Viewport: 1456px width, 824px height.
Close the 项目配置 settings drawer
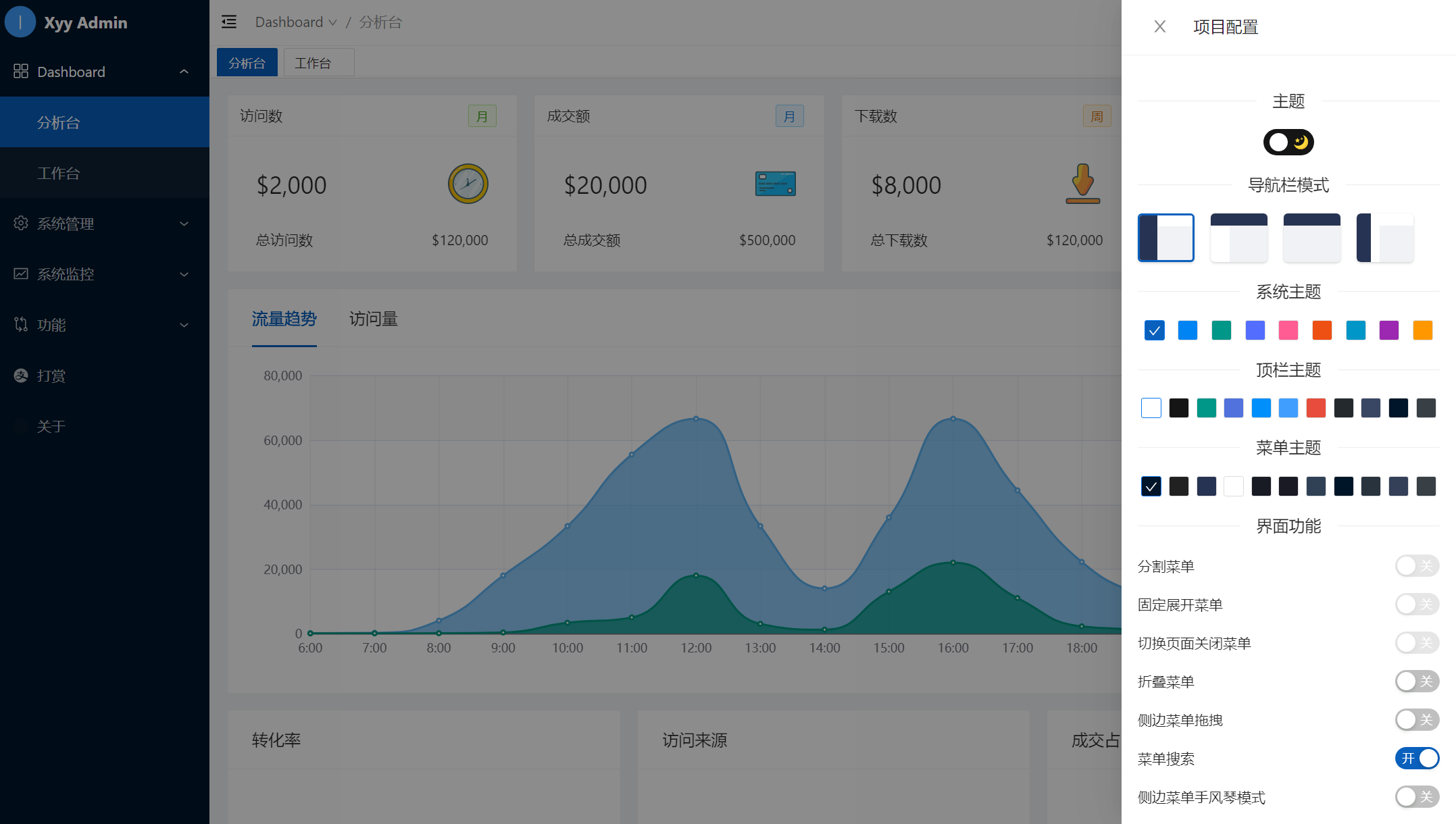(1159, 27)
